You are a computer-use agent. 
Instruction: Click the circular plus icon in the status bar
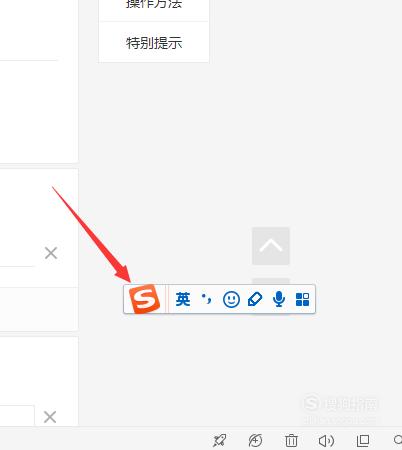(x=255, y=440)
